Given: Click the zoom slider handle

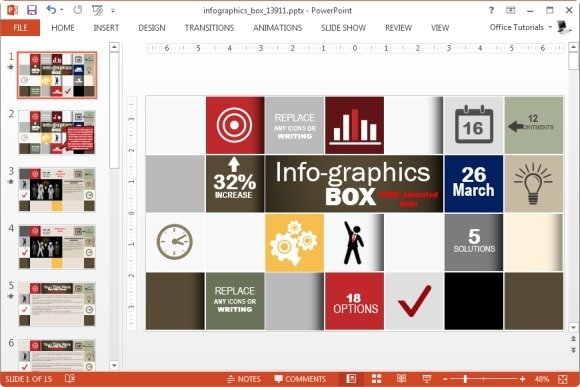Looking at the screenshot, I should [466, 379].
